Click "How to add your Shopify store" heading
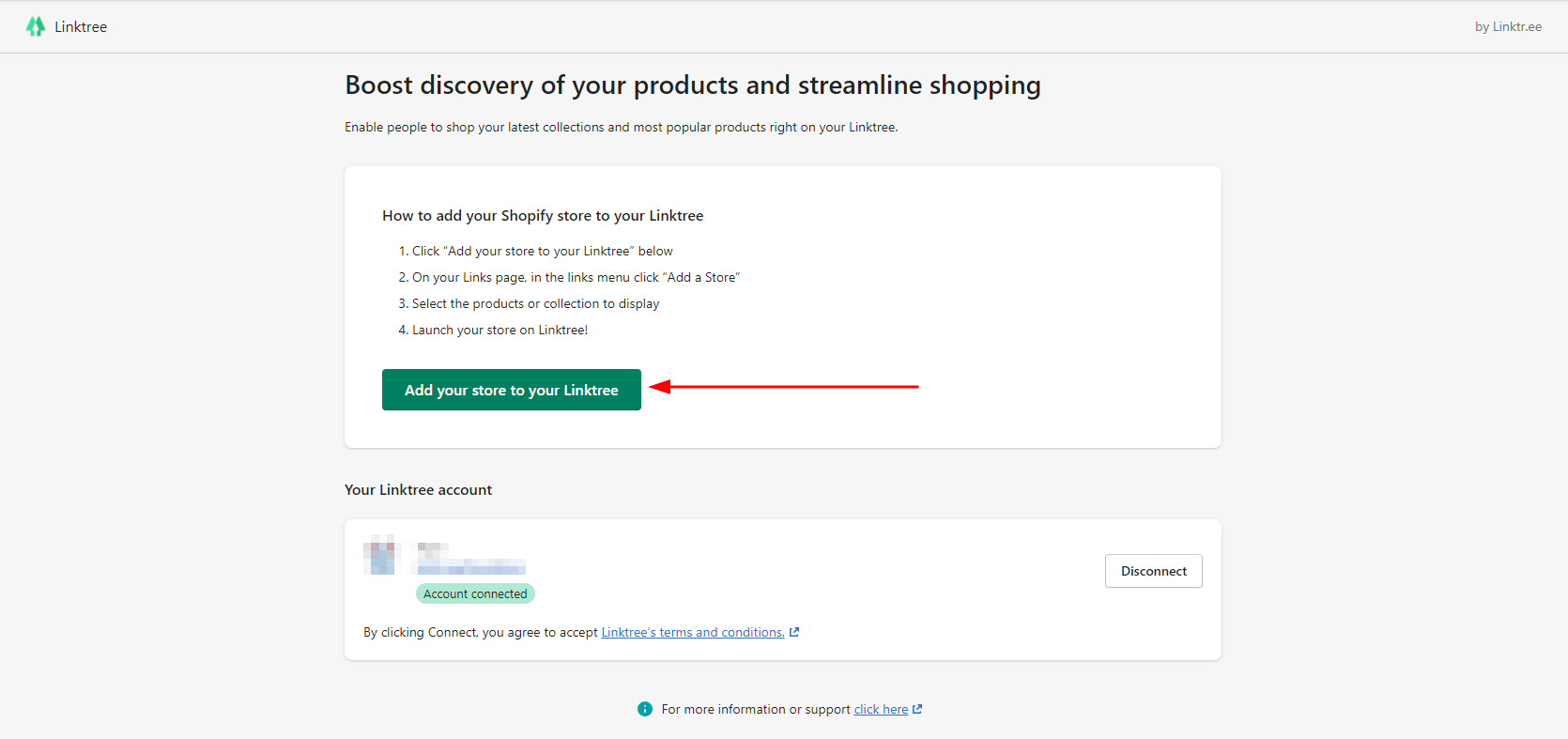The image size is (1568, 739). (543, 215)
